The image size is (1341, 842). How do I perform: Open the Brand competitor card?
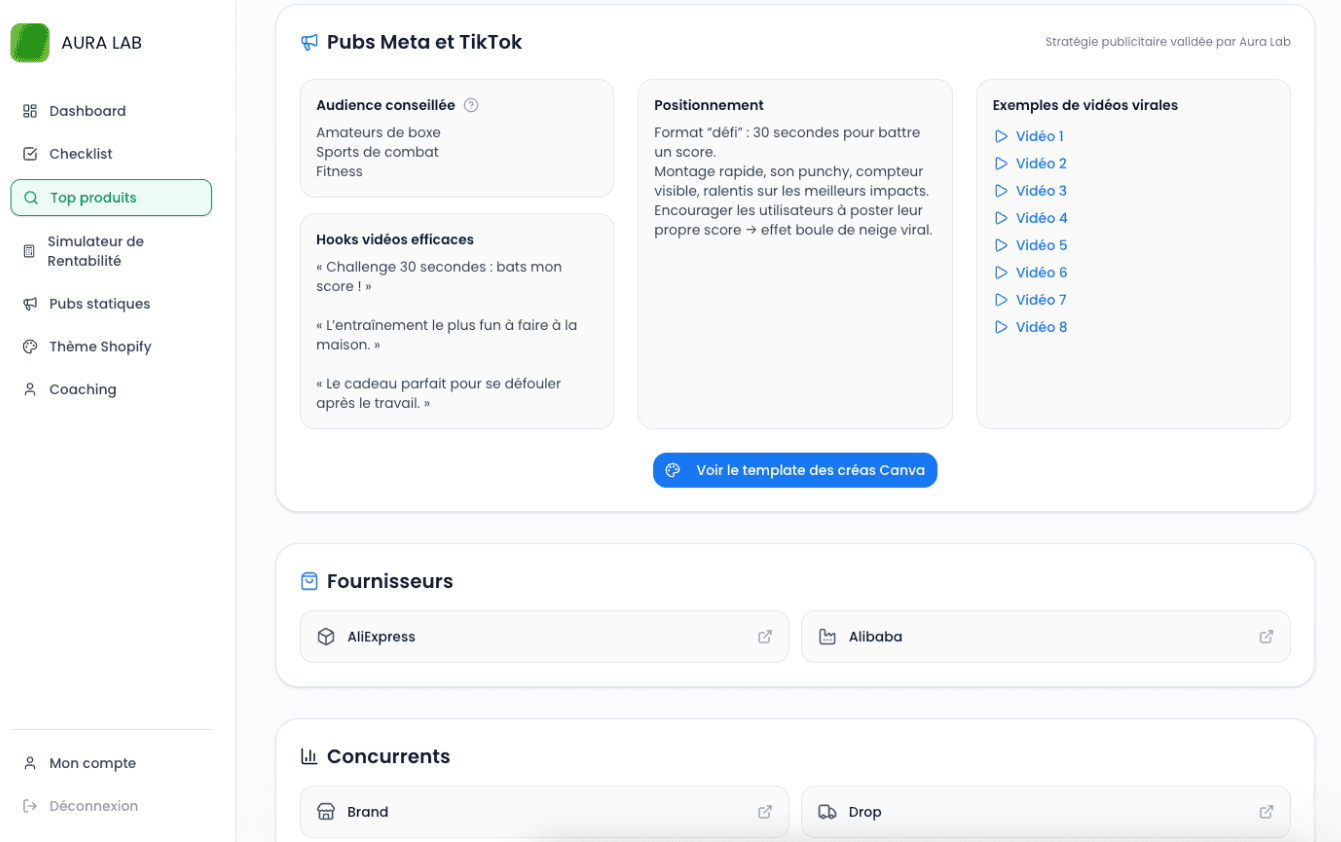[x=544, y=812]
